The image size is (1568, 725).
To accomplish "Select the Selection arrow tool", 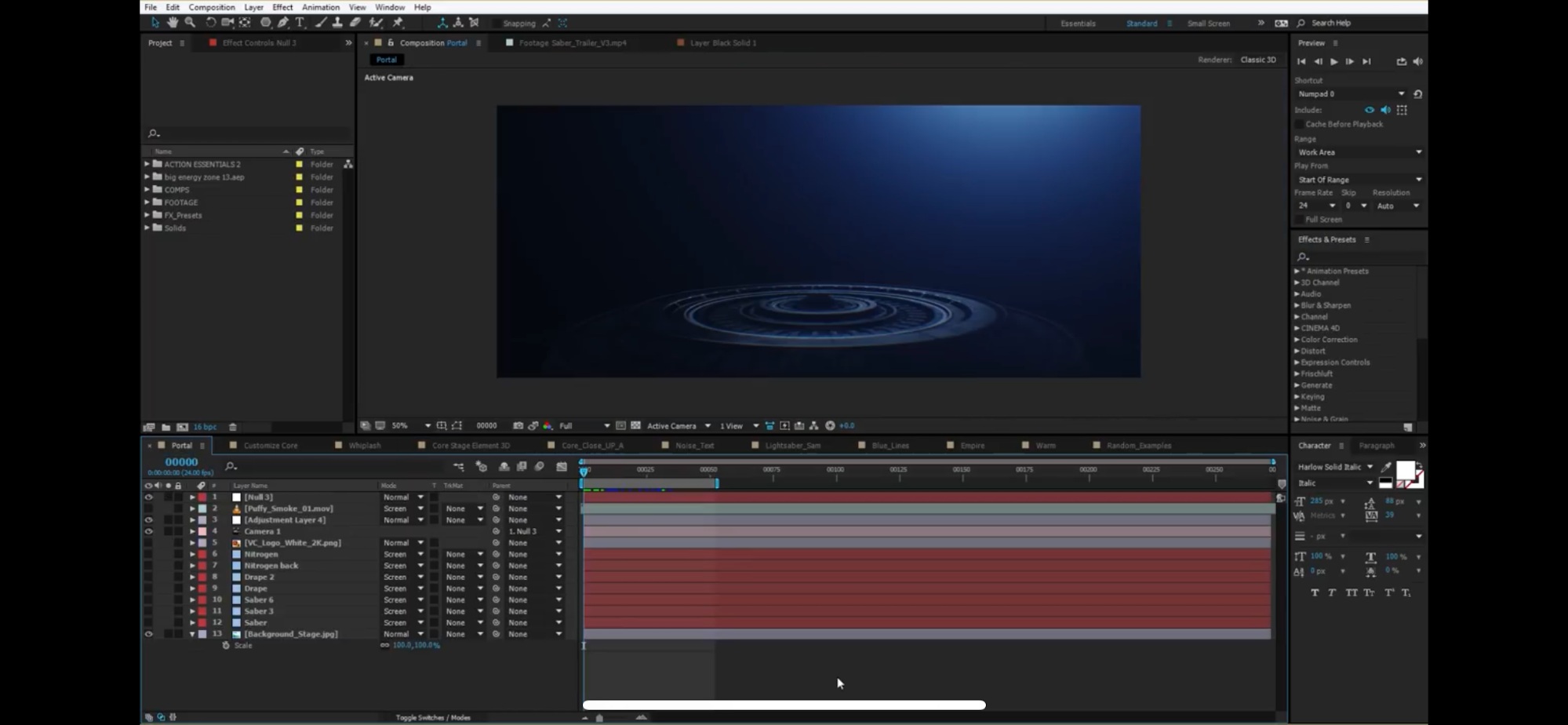I will [x=155, y=23].
